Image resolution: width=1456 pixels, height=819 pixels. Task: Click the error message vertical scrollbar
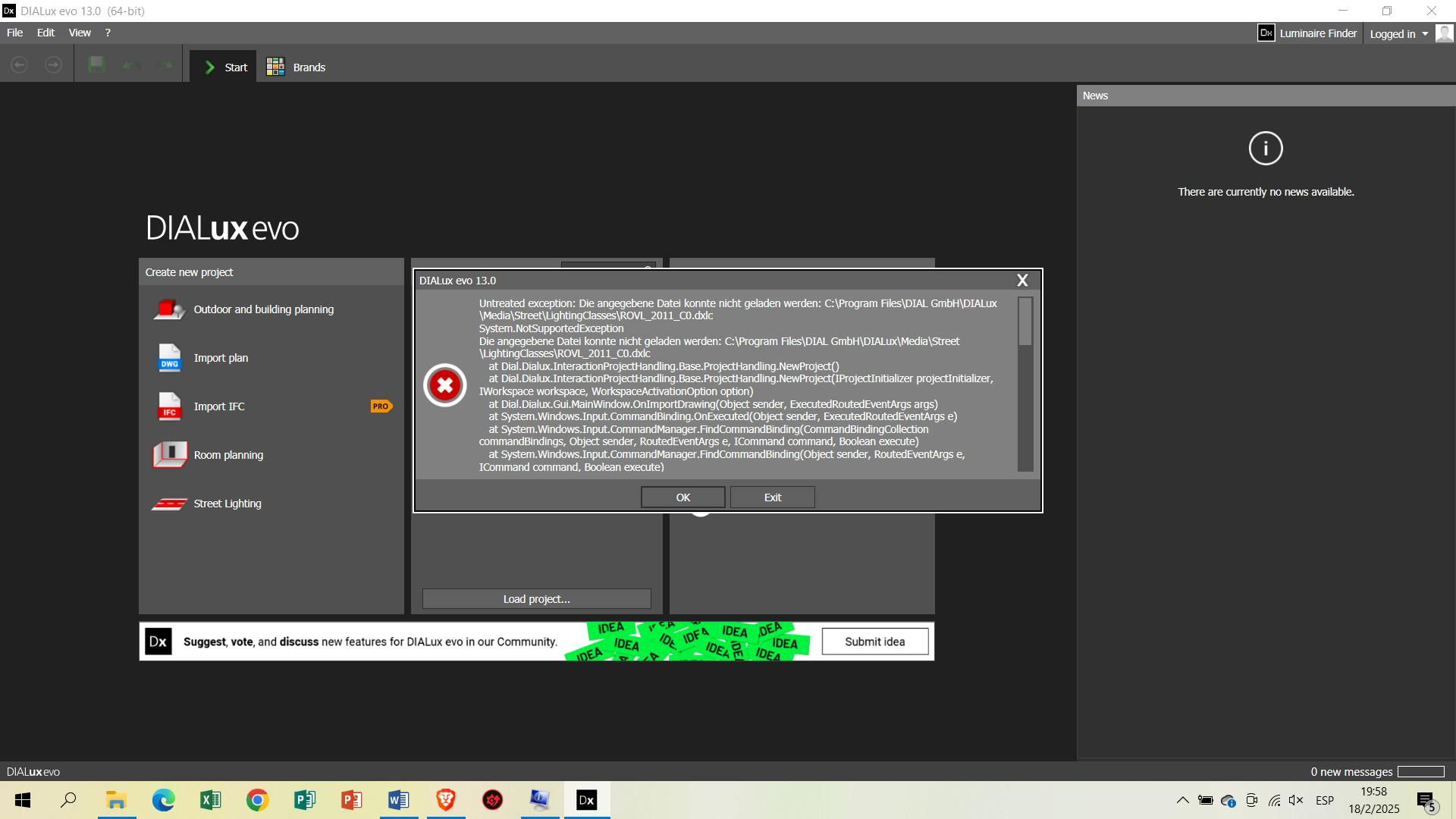1025,322
